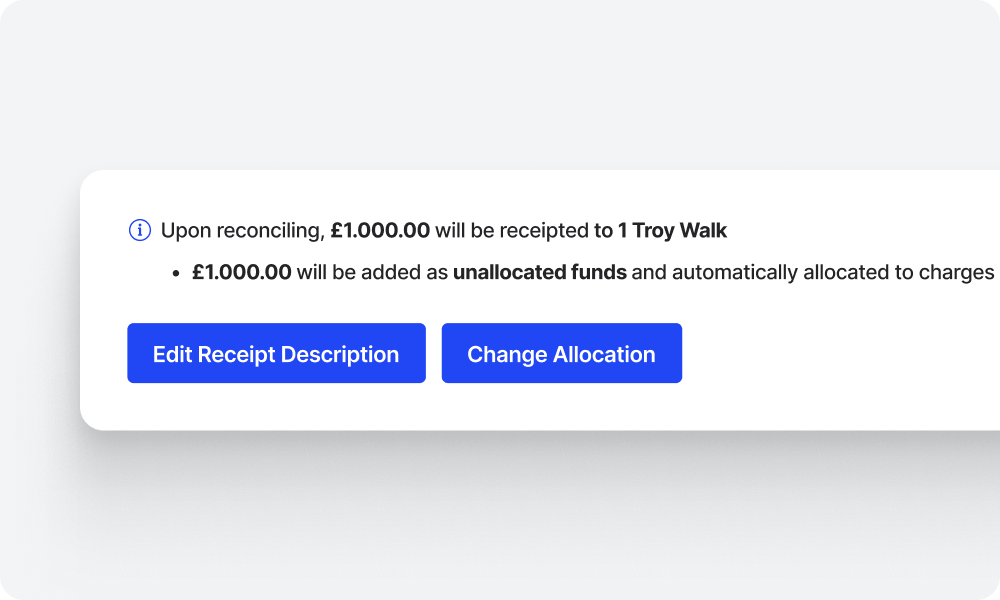Change the payment allocation
Screen dimensions: 1000x600
coord(561,353)
